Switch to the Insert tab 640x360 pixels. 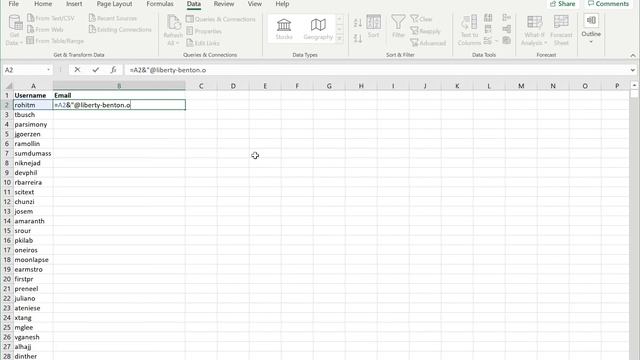click(74, 4)
